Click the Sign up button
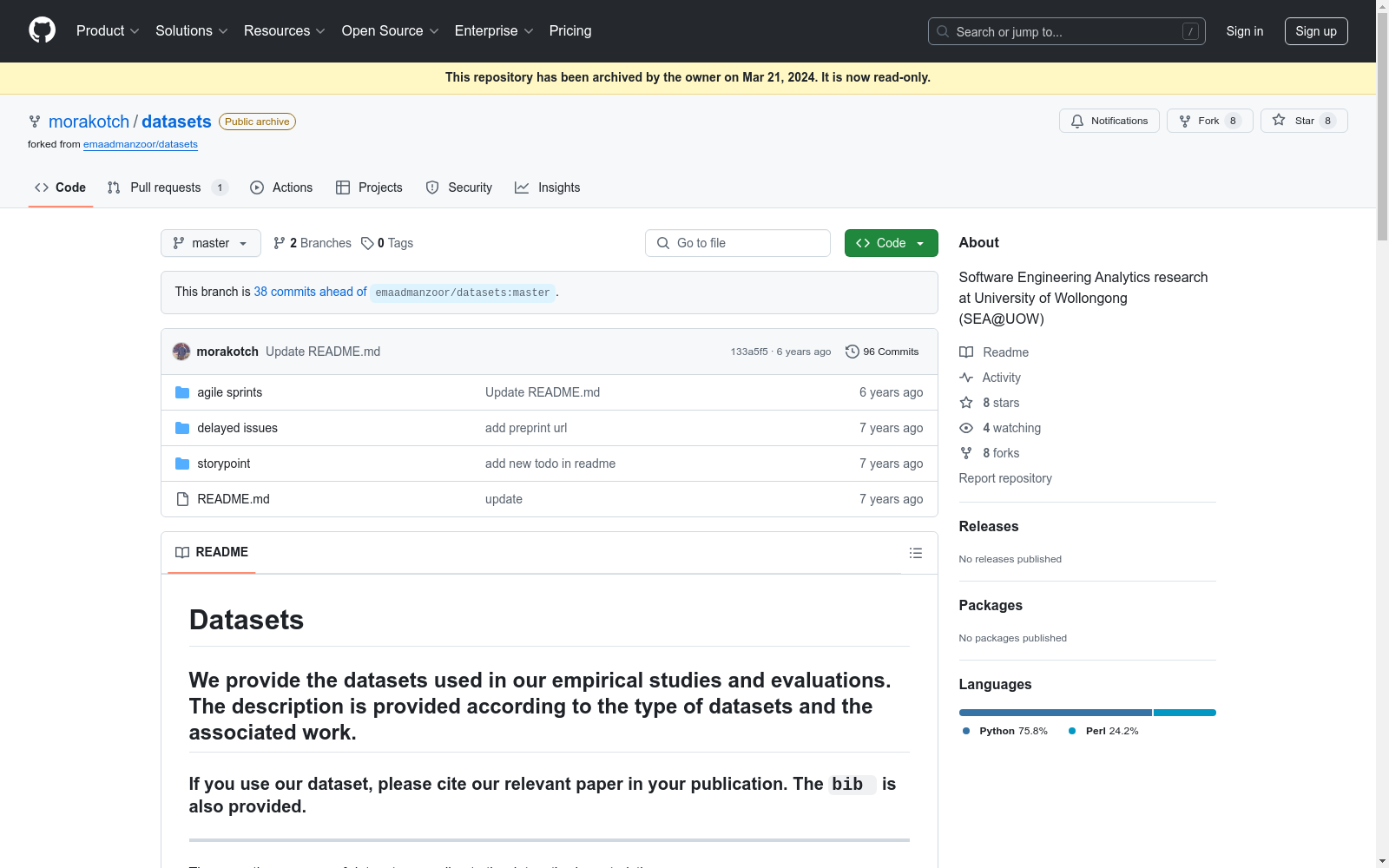 point(1316,31)
